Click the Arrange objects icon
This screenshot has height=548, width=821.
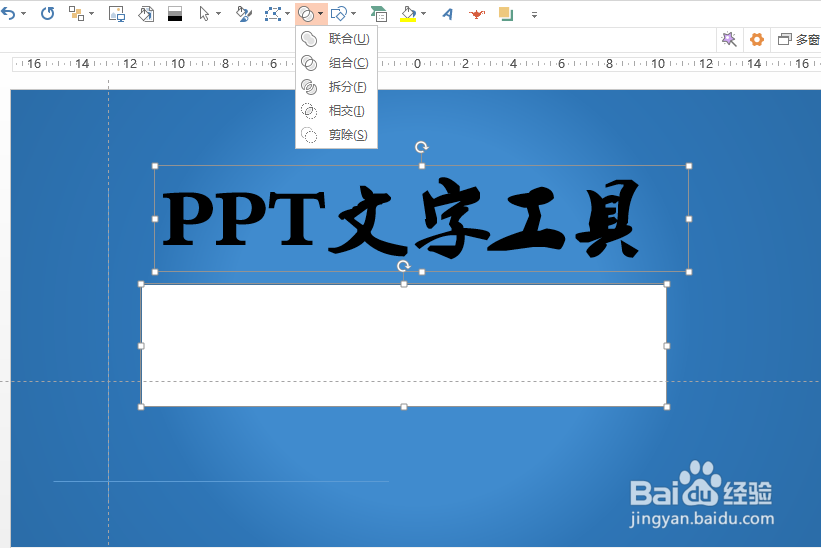(76, 14)
